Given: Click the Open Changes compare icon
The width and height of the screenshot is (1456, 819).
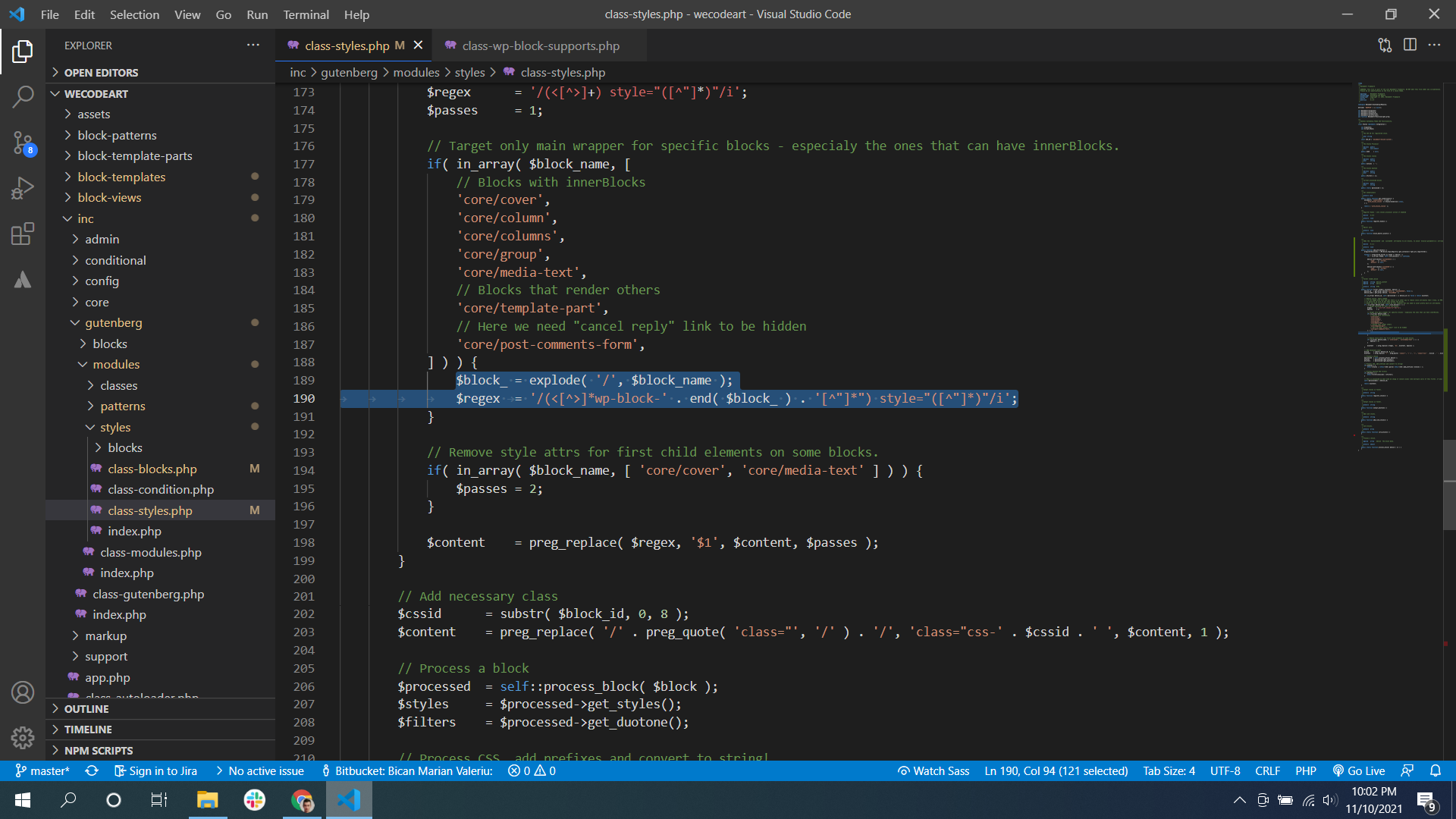Looking at the screenshot, I should 1385,45.
